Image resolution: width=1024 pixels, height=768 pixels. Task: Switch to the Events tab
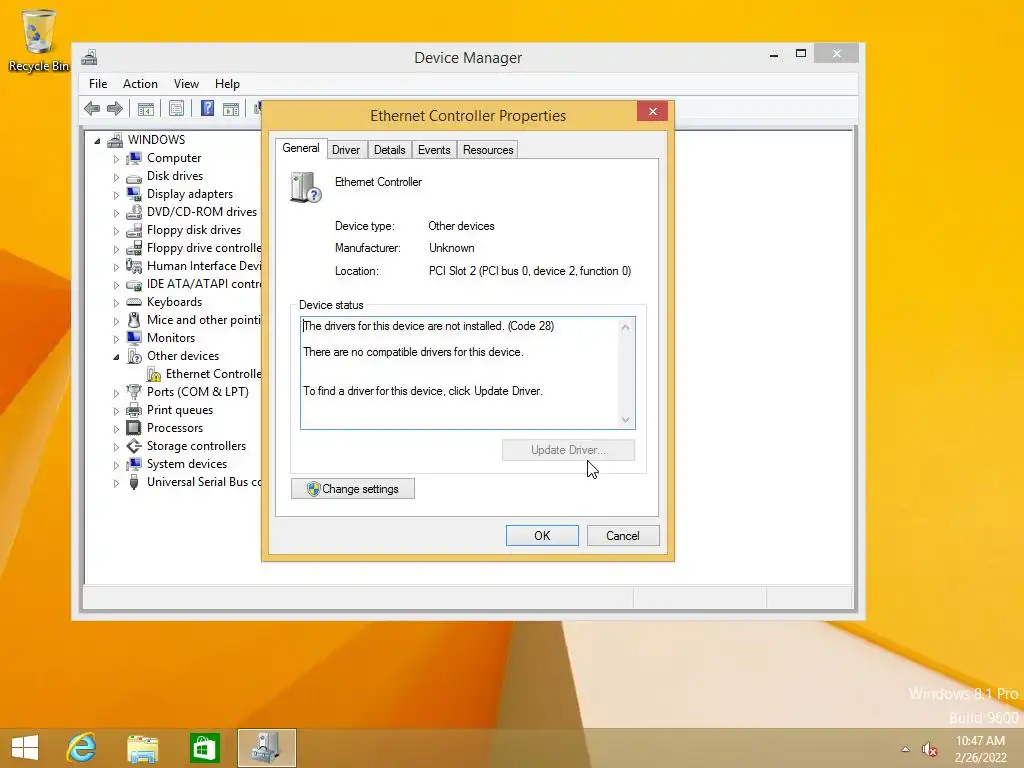click(x=434, y=150)
